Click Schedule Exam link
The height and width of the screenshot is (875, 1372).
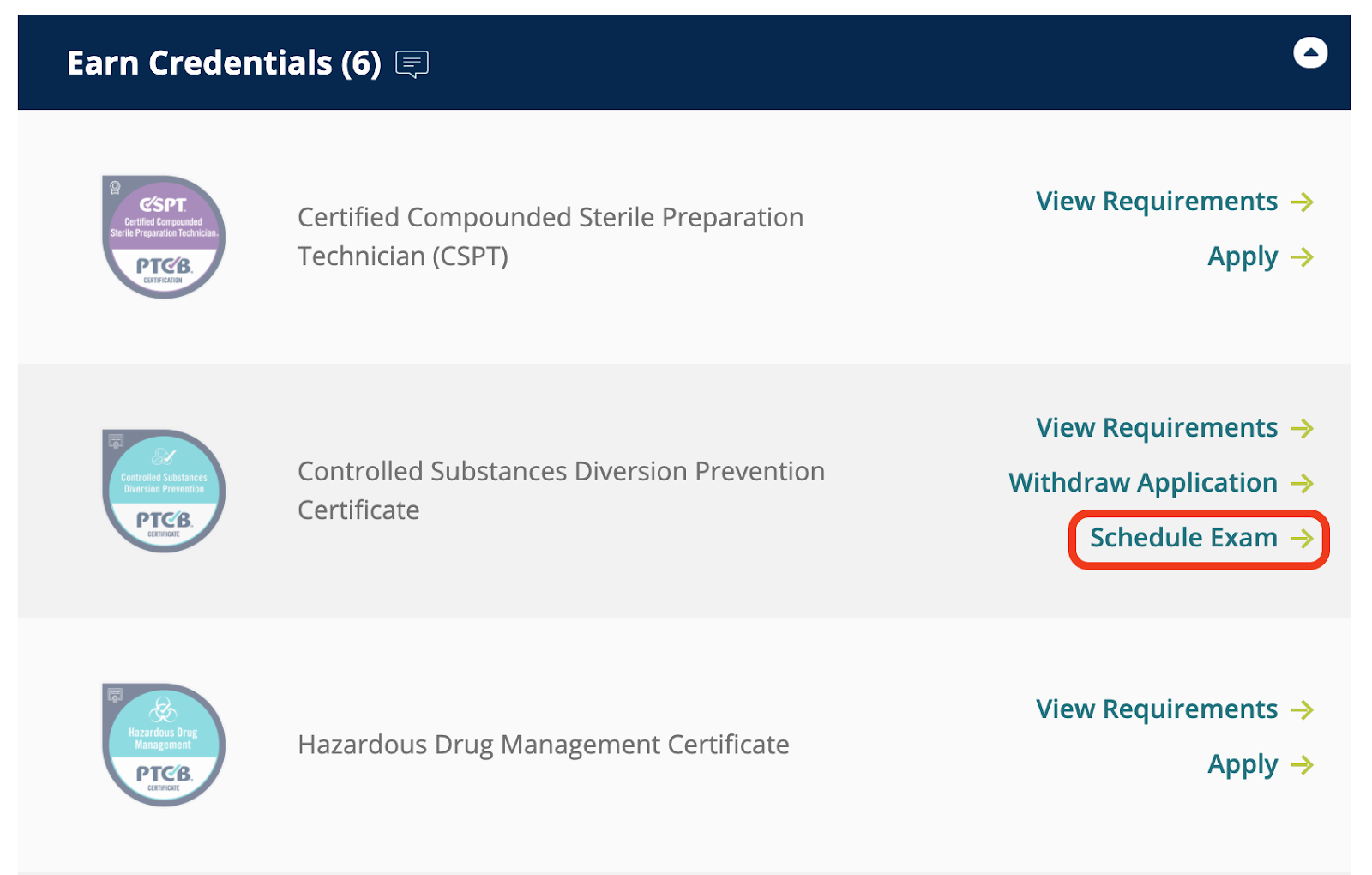click(1183, 538)
